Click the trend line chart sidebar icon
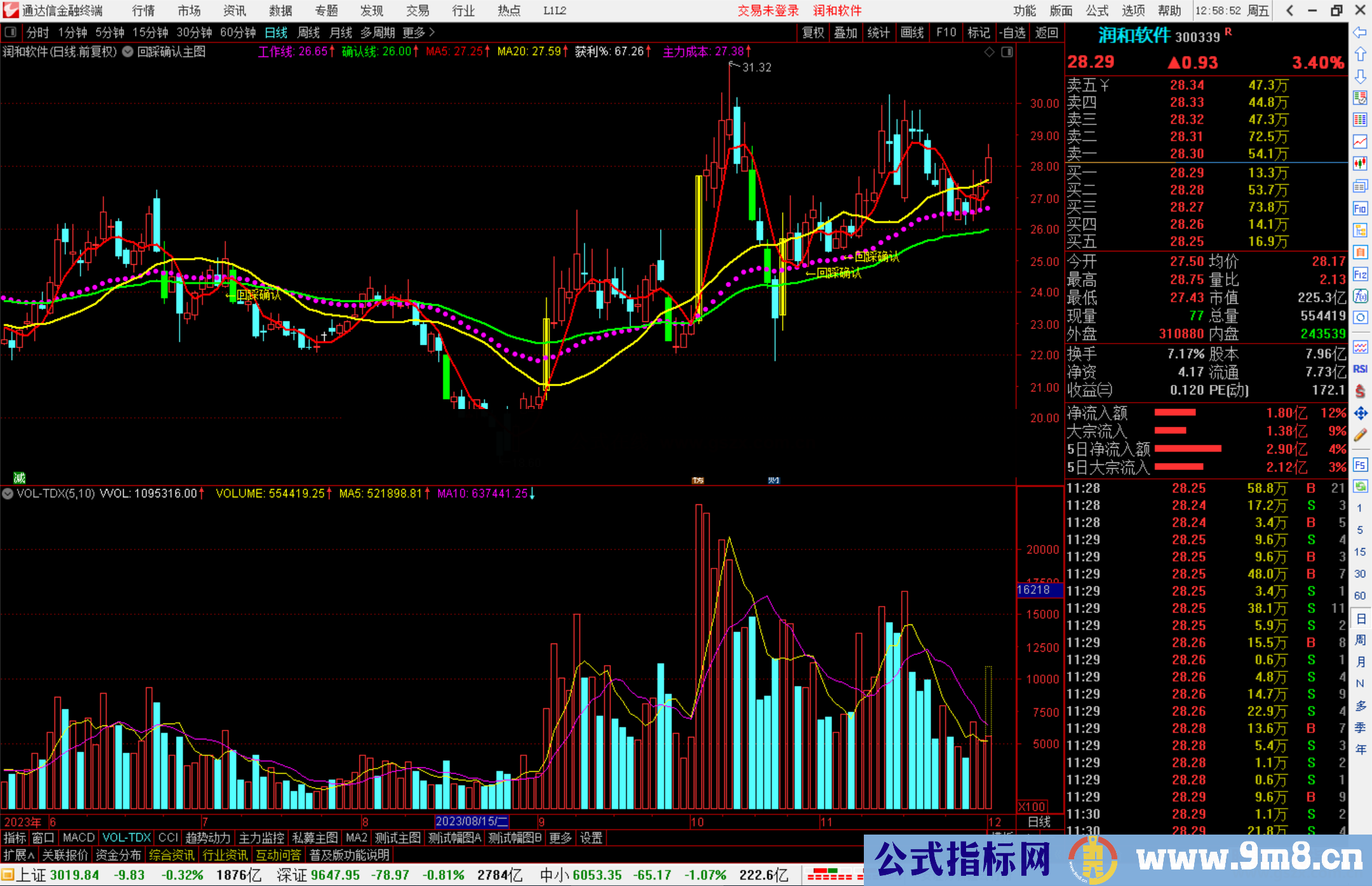 1360,142
